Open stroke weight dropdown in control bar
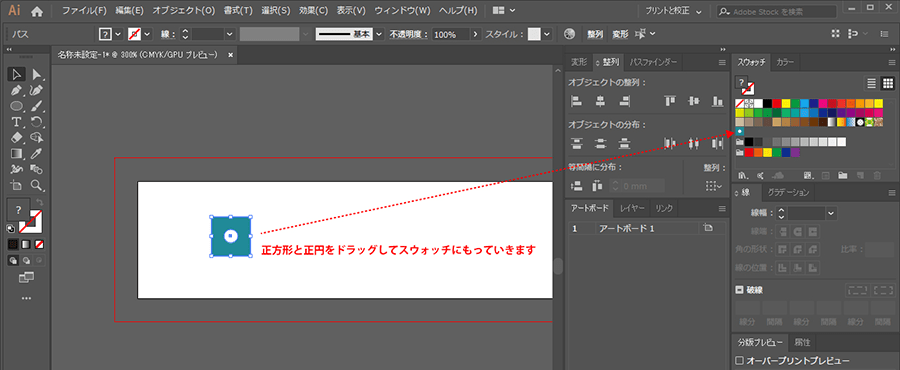 [230, 34]
